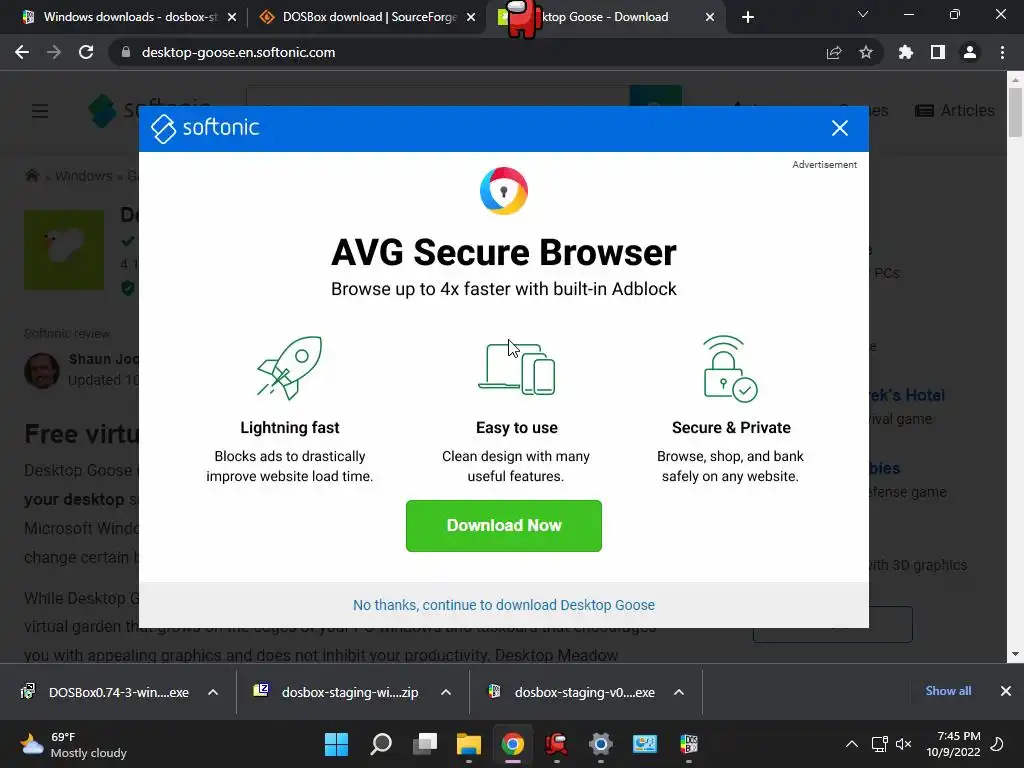Open taskbar Search

tap(381, 744)
